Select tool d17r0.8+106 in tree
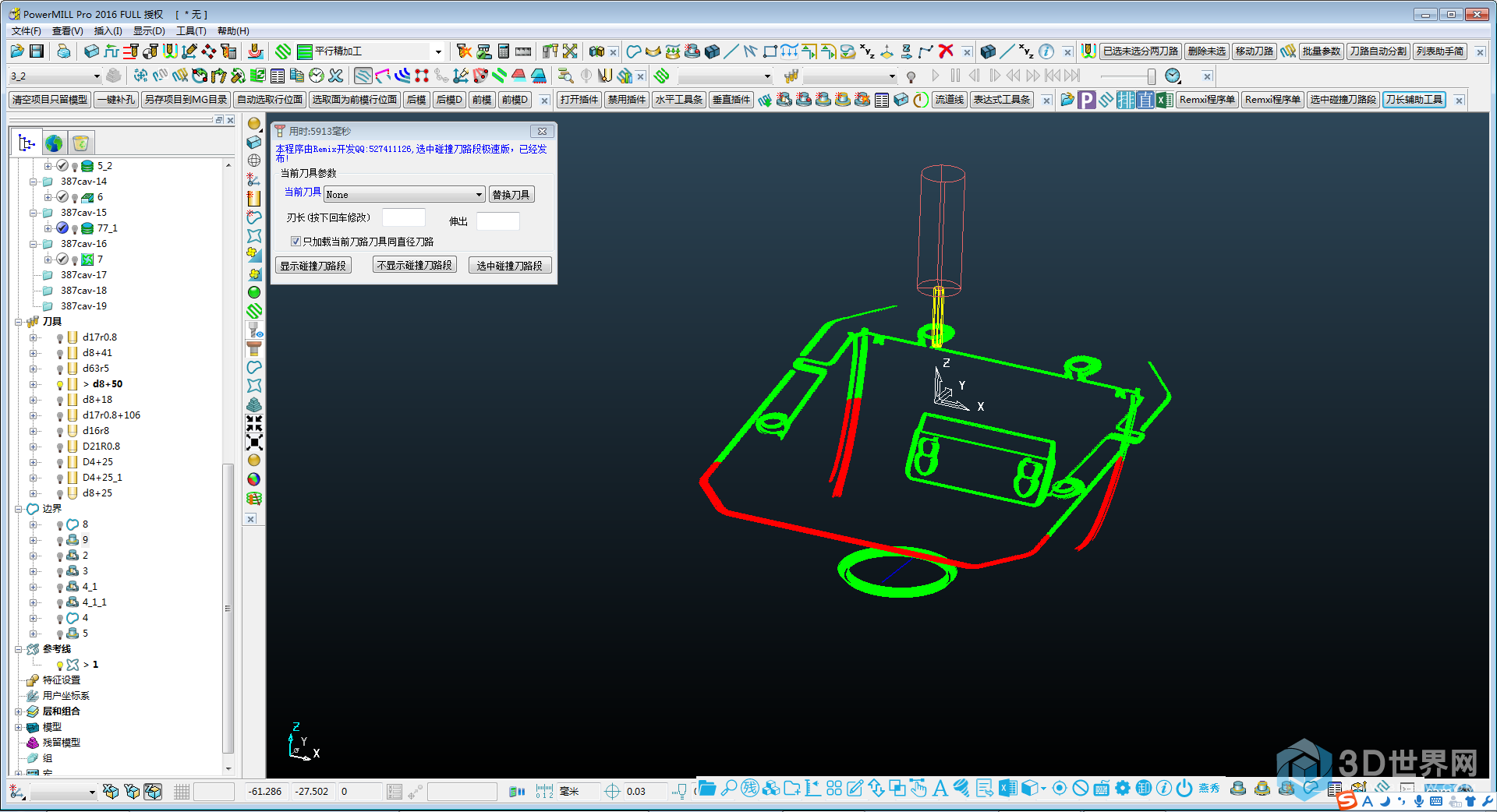This screenshot has height=812, width=1497. (111, 415)
